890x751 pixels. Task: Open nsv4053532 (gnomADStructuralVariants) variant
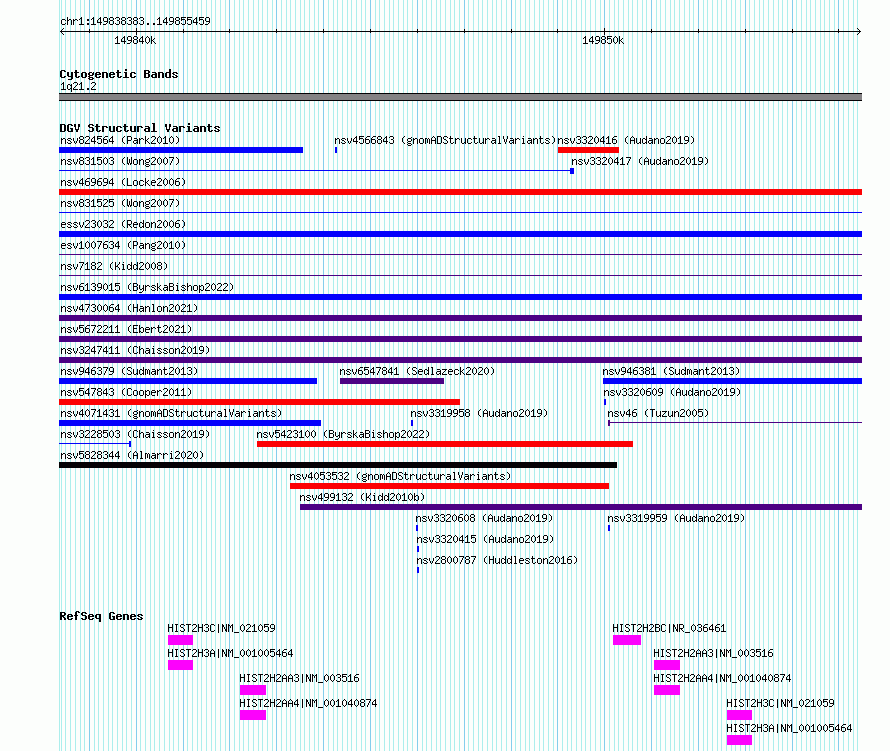pos(400,476)
